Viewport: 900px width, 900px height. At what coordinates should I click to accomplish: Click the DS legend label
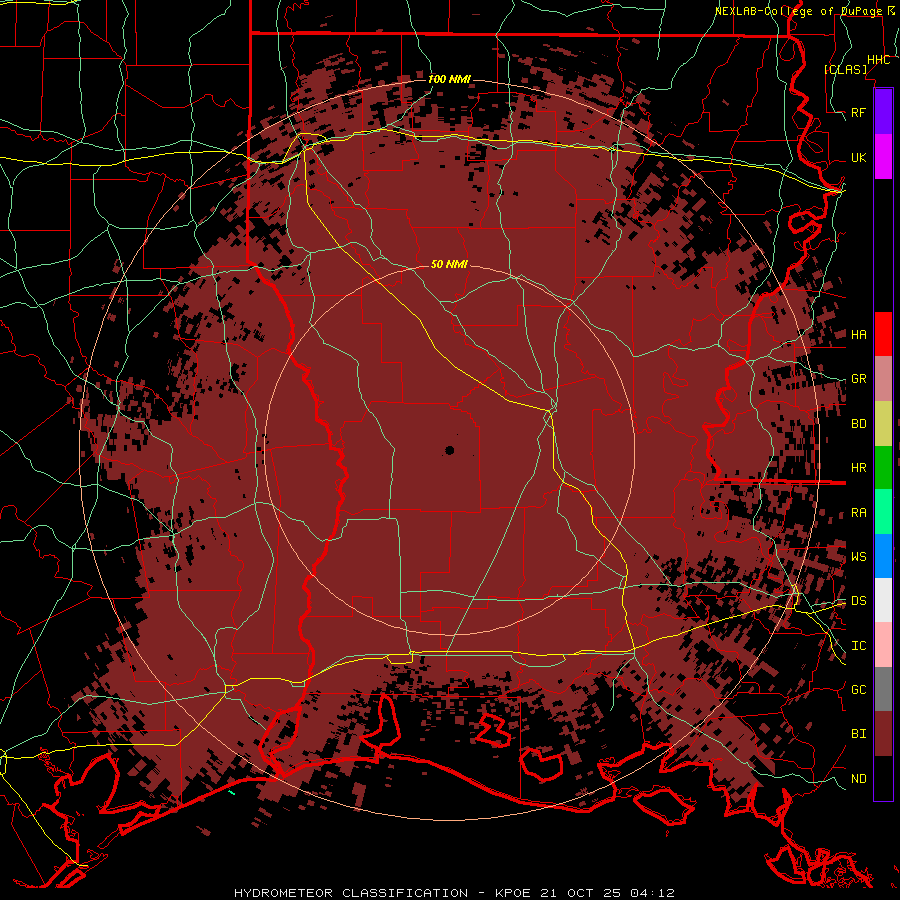(x=859, y=601)
